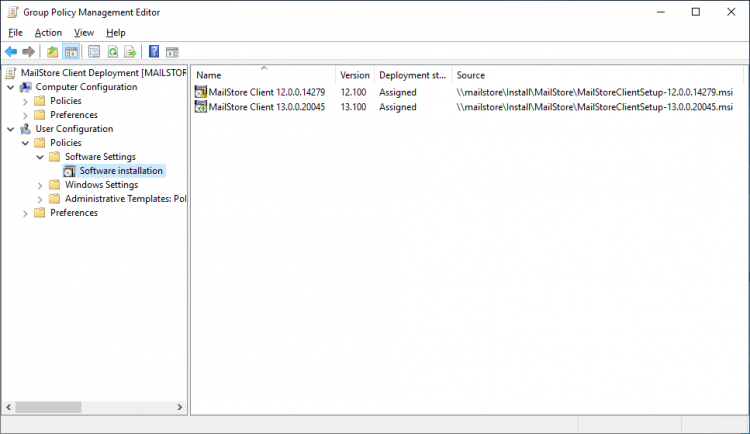The height and width of the screenshot is (434, 750).
Task: Collapse the Computer Configuration node
Action: click(10, 87)
